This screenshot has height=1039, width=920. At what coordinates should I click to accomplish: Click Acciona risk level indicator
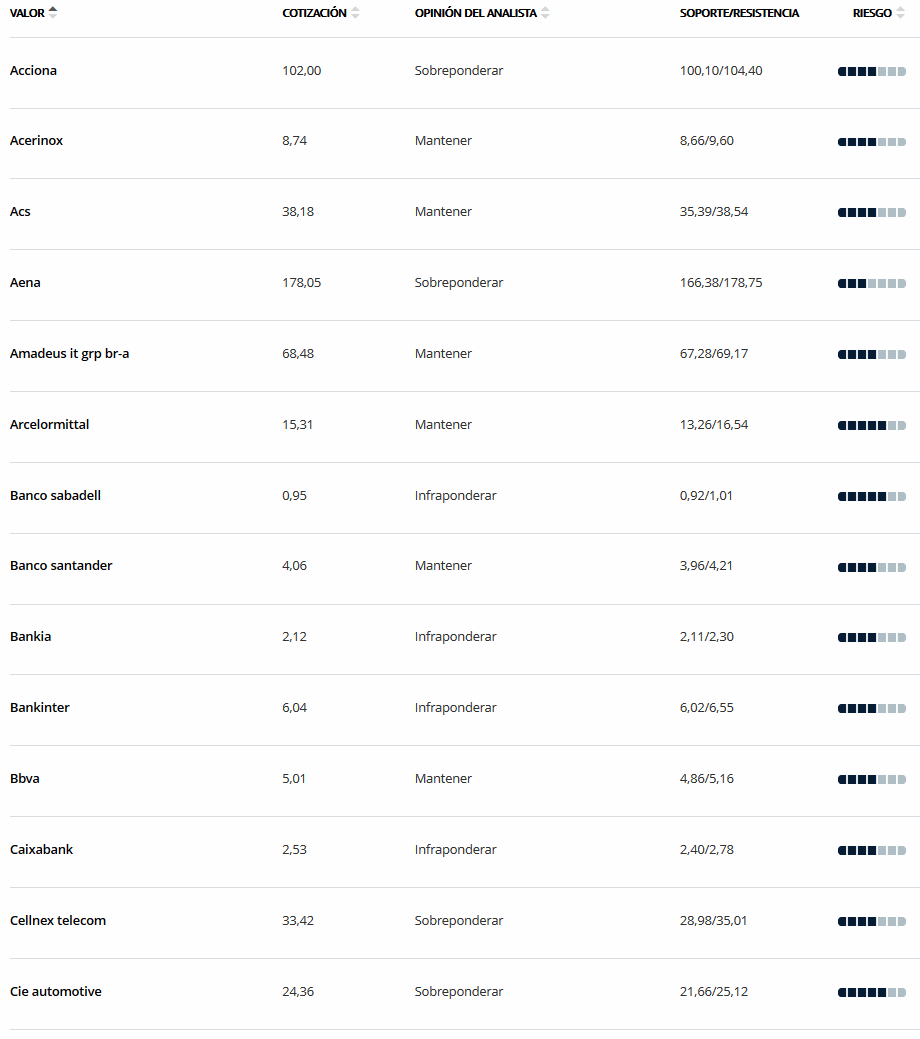tap(872, 72)
